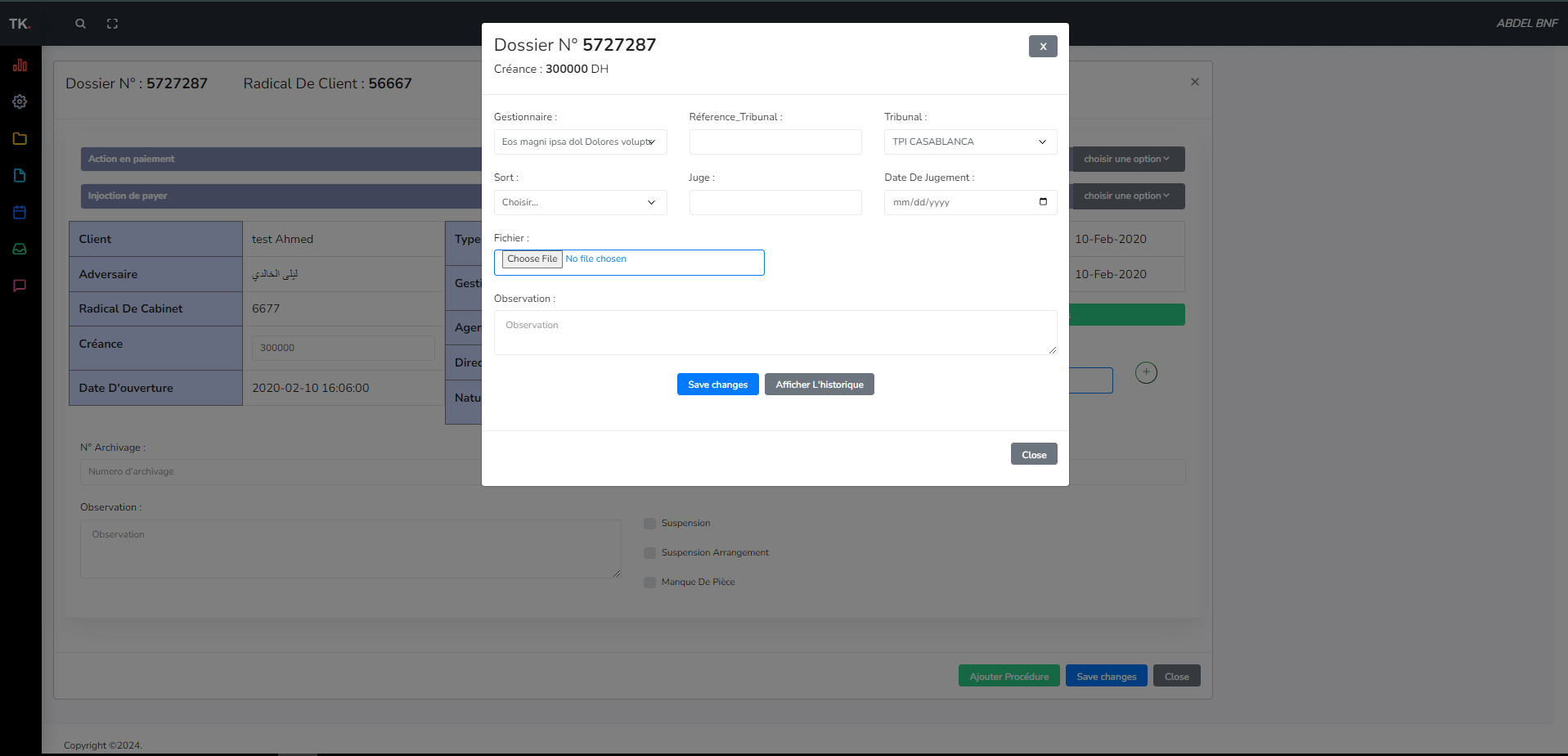This screenshot has height=756, width=1568.
Task: Open 'choisir une option' dropdown for Injoction de payer
Action: [x=1127, y=196]
